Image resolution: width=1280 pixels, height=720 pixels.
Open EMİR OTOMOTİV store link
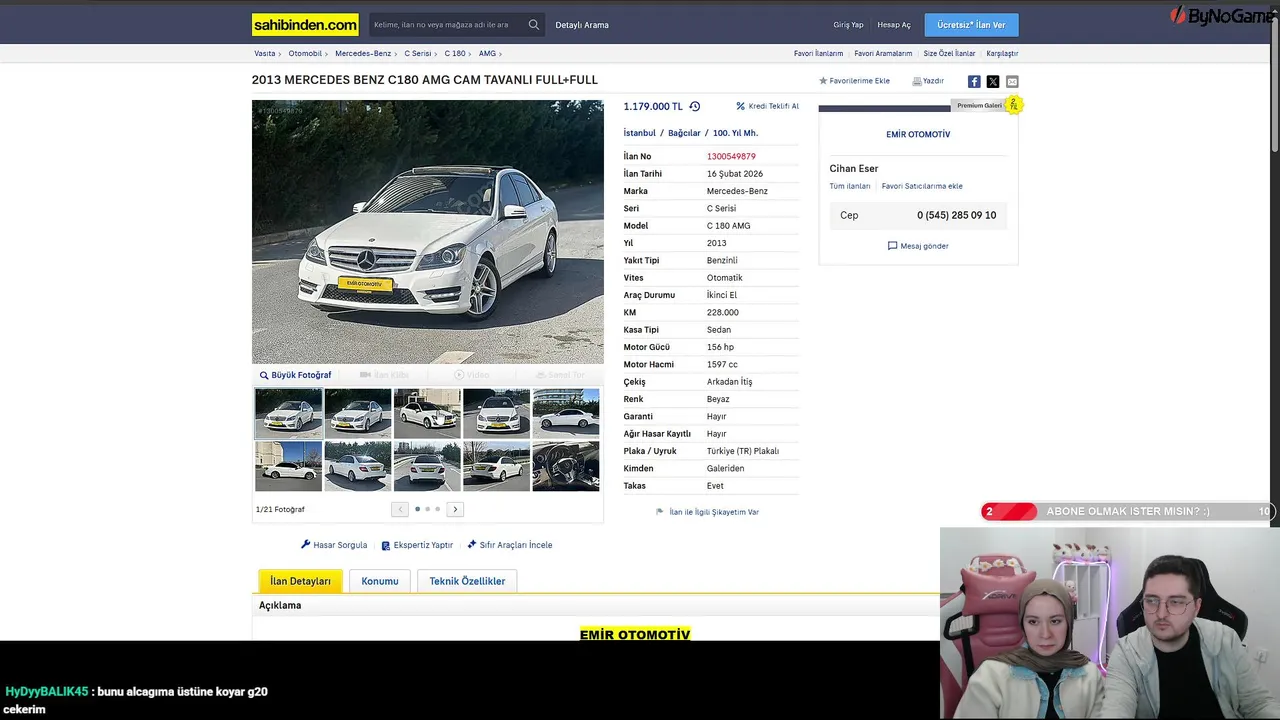pos(918,134)
